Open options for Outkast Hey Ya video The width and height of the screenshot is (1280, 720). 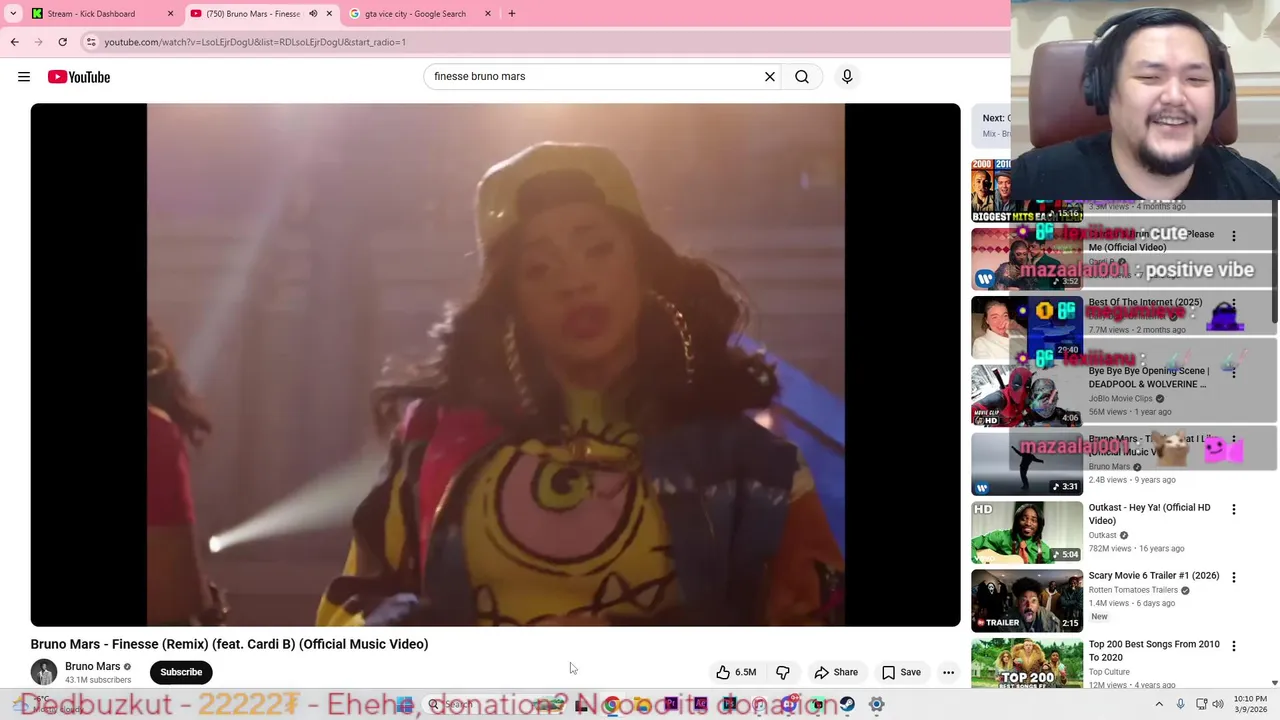[1234, 509]
